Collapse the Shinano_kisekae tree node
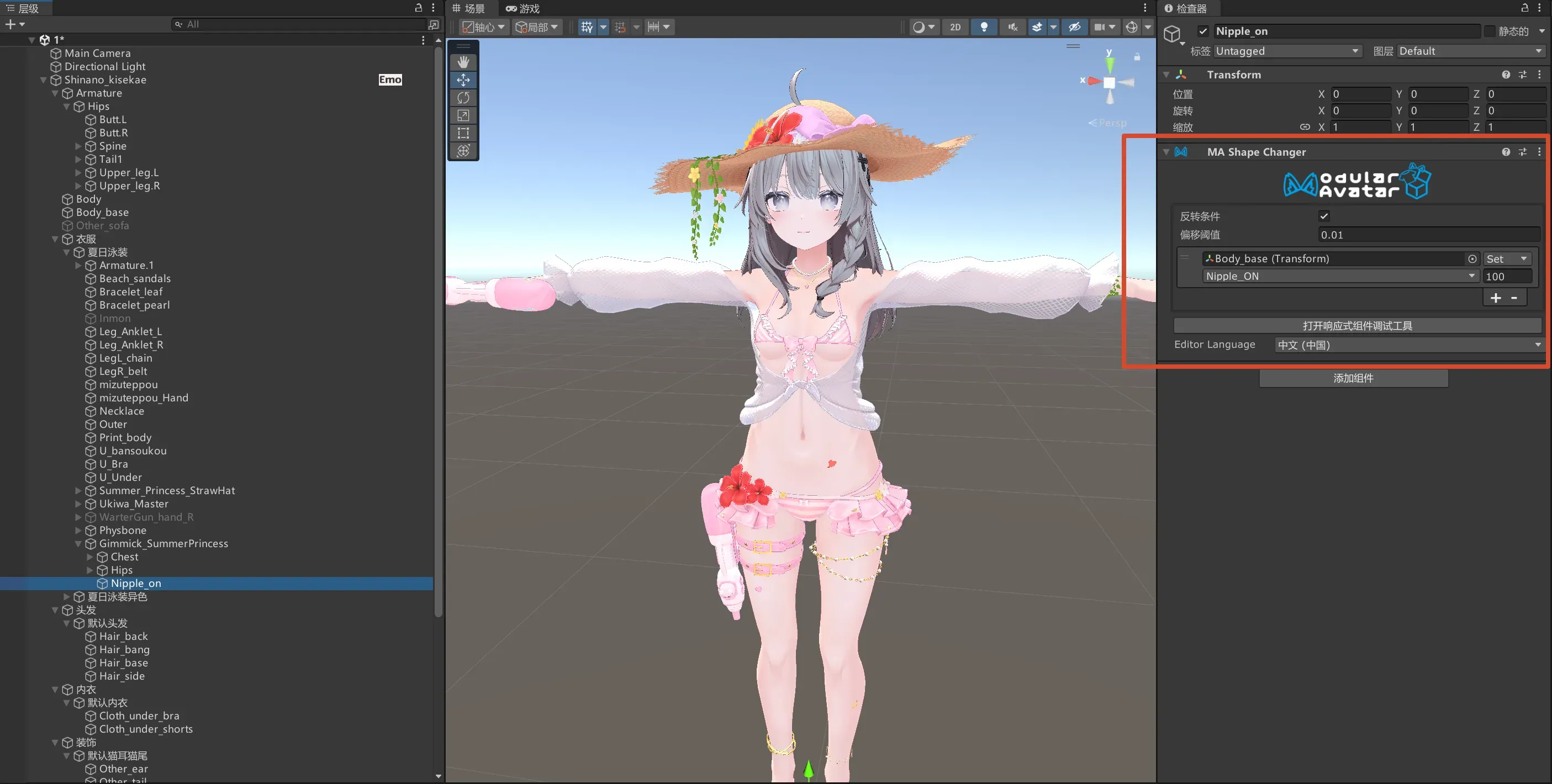This screenshot has height=784, width=1552. [x=44, y=80]
